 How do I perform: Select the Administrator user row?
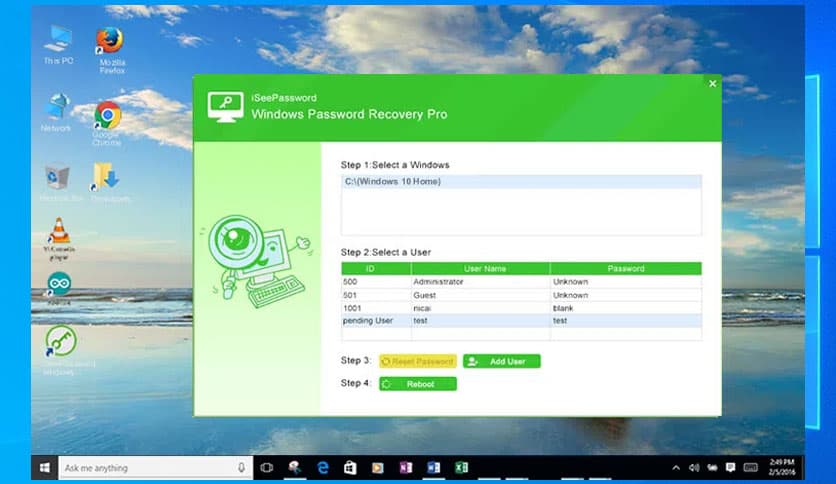point(521,281)
